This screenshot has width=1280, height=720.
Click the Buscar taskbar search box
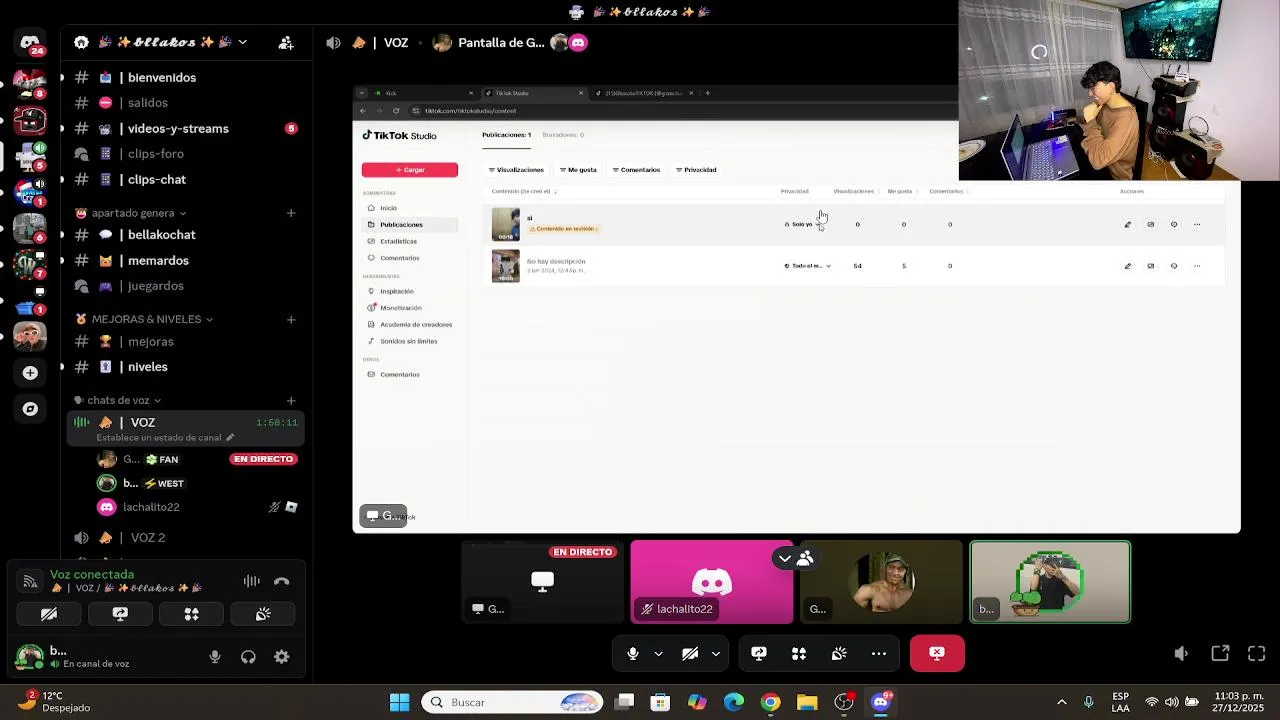[x=512, y=702]
